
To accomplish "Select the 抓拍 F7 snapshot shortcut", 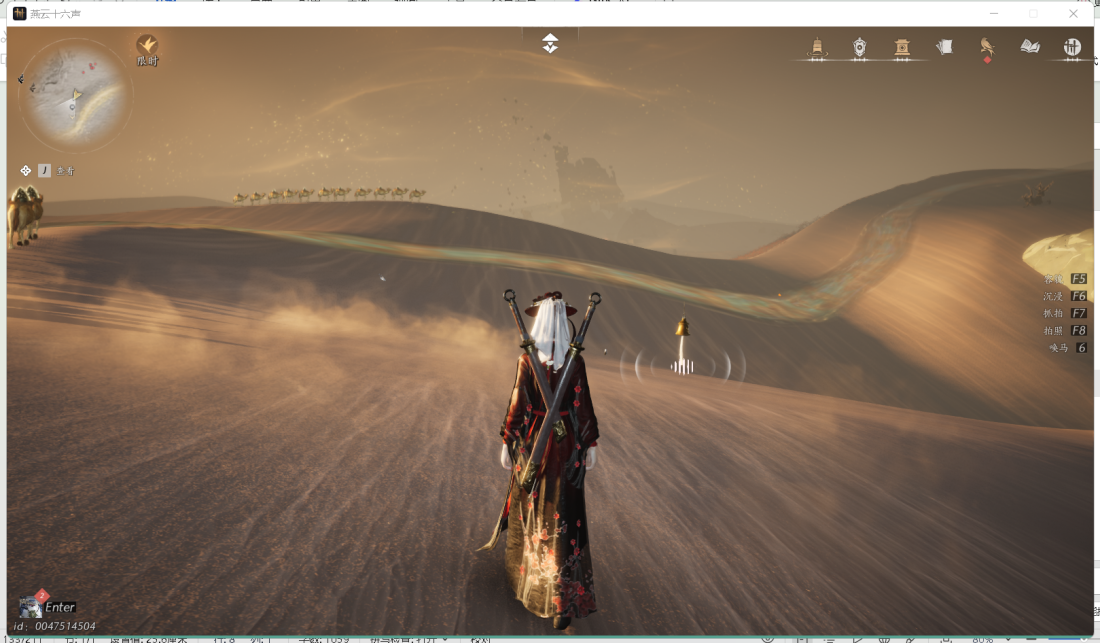I will point(1065,313).
